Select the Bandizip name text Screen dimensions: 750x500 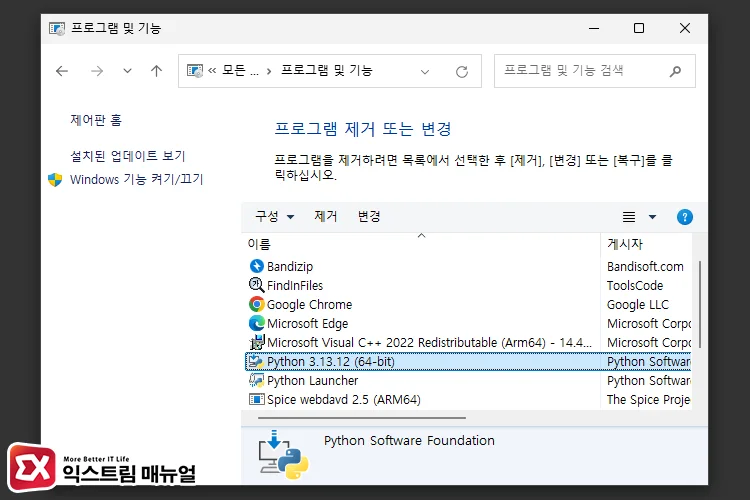coord(290,267)
